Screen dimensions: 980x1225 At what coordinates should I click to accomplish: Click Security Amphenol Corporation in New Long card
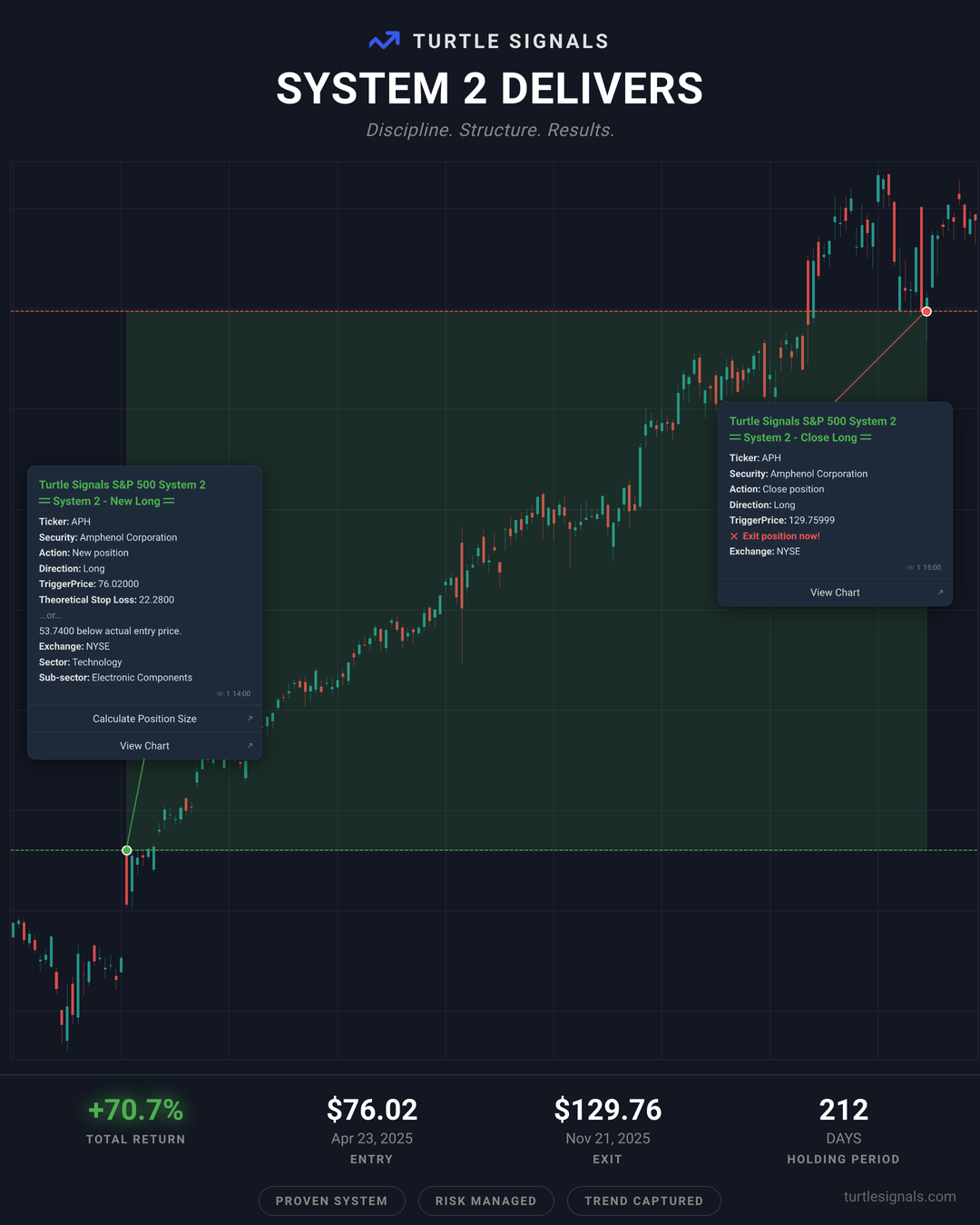(x=108, y=537)
